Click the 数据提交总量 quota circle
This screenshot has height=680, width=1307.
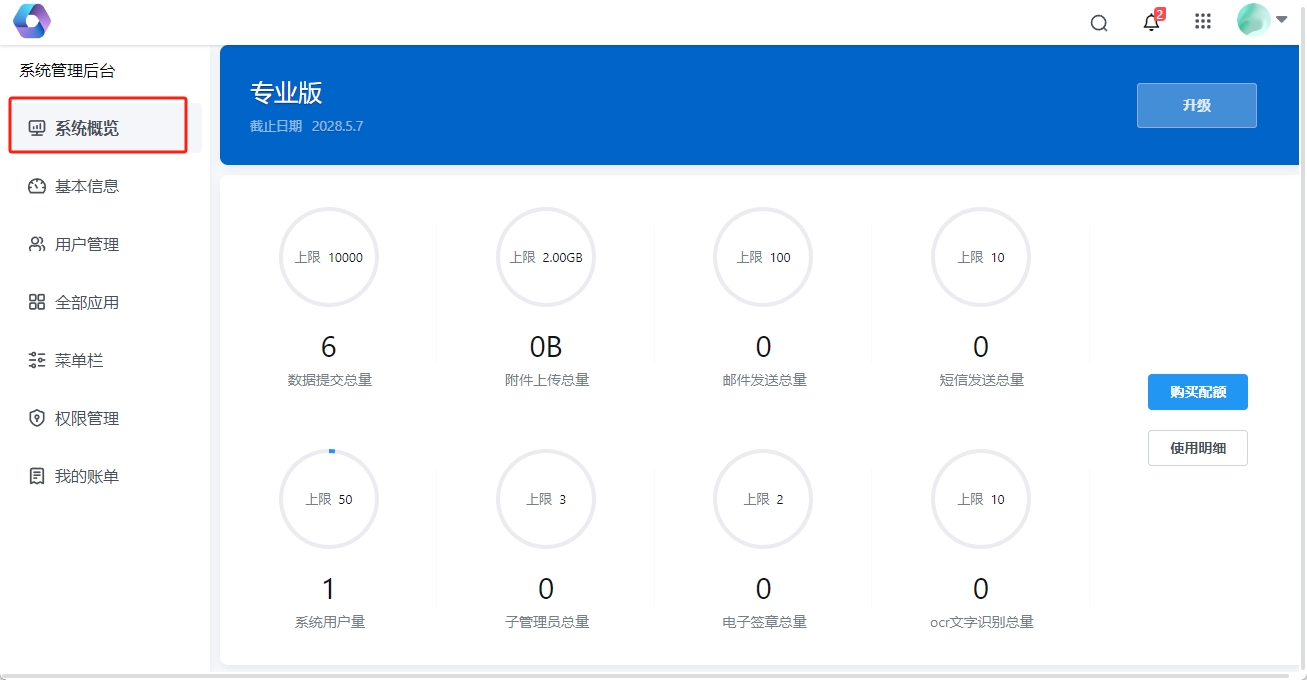329,257
